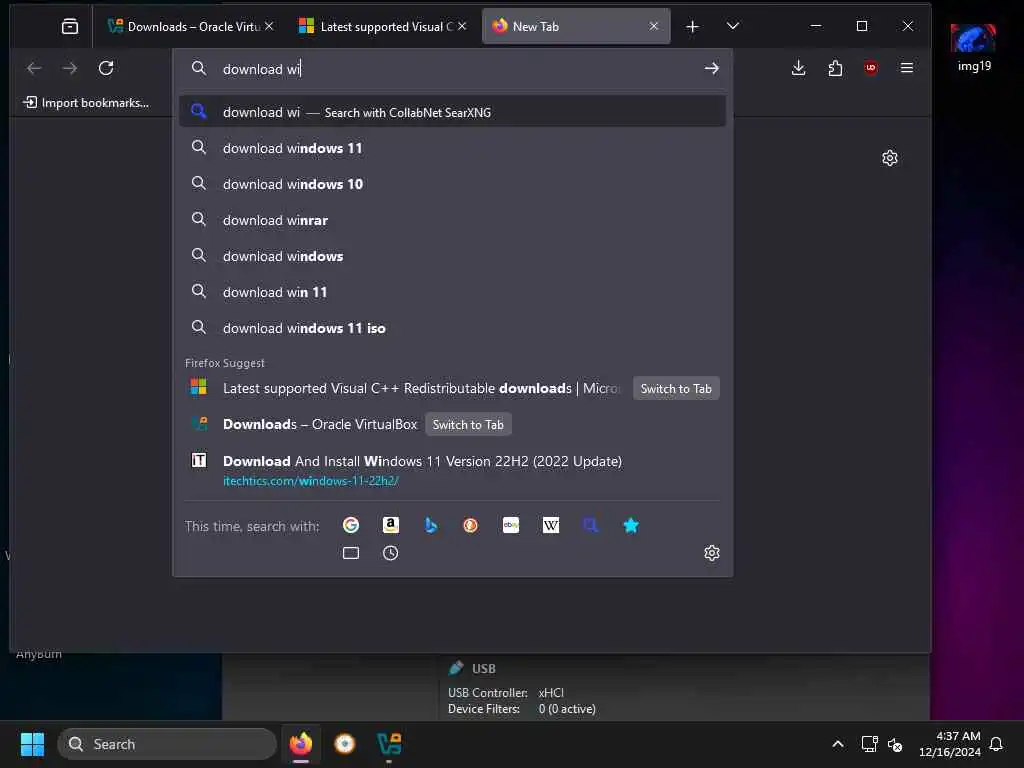Open clock showing 4:37 AM
This screenshot has height=768, width=1024.
click(x=950, y=744)
